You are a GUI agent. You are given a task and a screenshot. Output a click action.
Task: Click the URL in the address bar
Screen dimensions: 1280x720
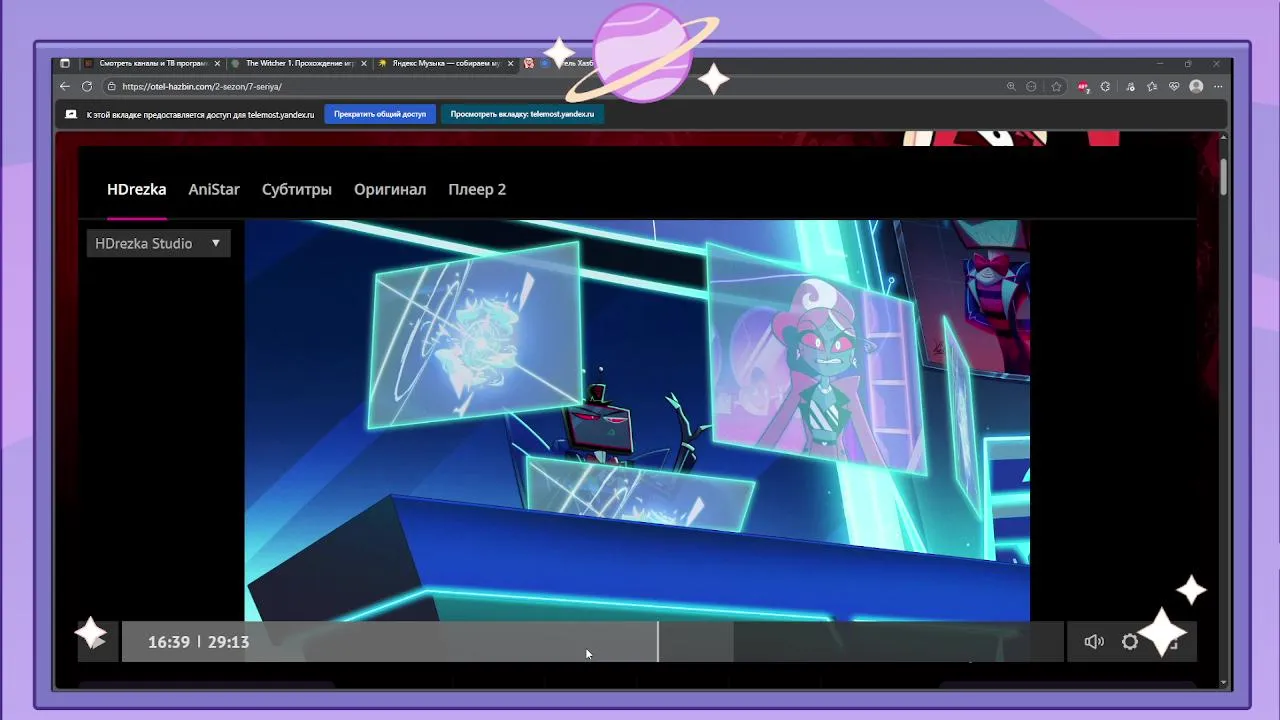[202, 87]
